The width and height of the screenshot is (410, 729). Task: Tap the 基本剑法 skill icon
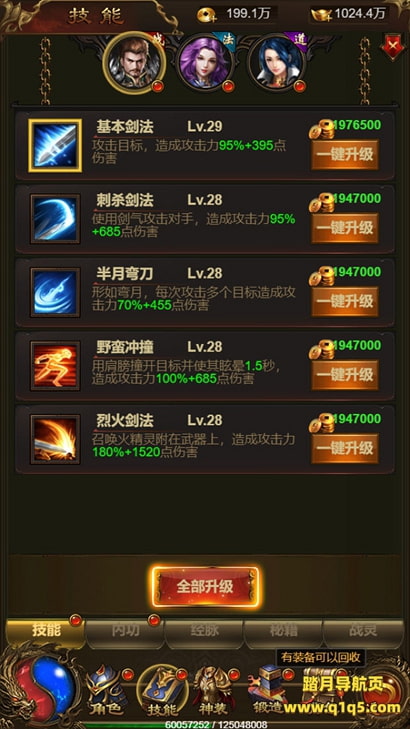pyautogui.click(x=55, y=146)
